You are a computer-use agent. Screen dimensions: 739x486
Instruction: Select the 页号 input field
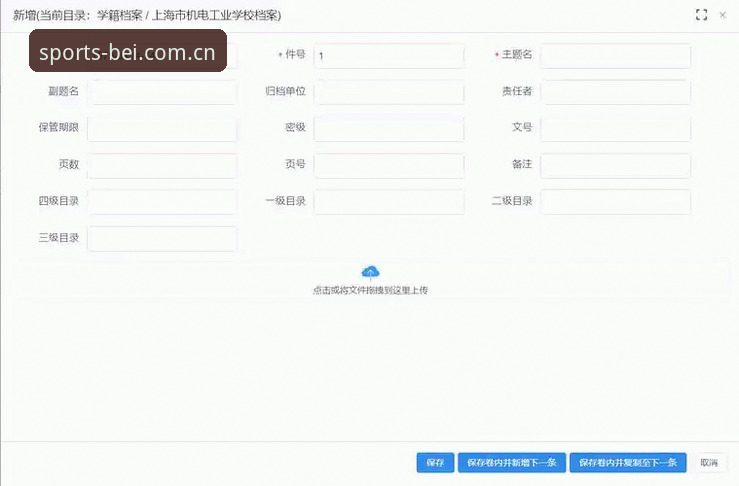click(389, 165)
